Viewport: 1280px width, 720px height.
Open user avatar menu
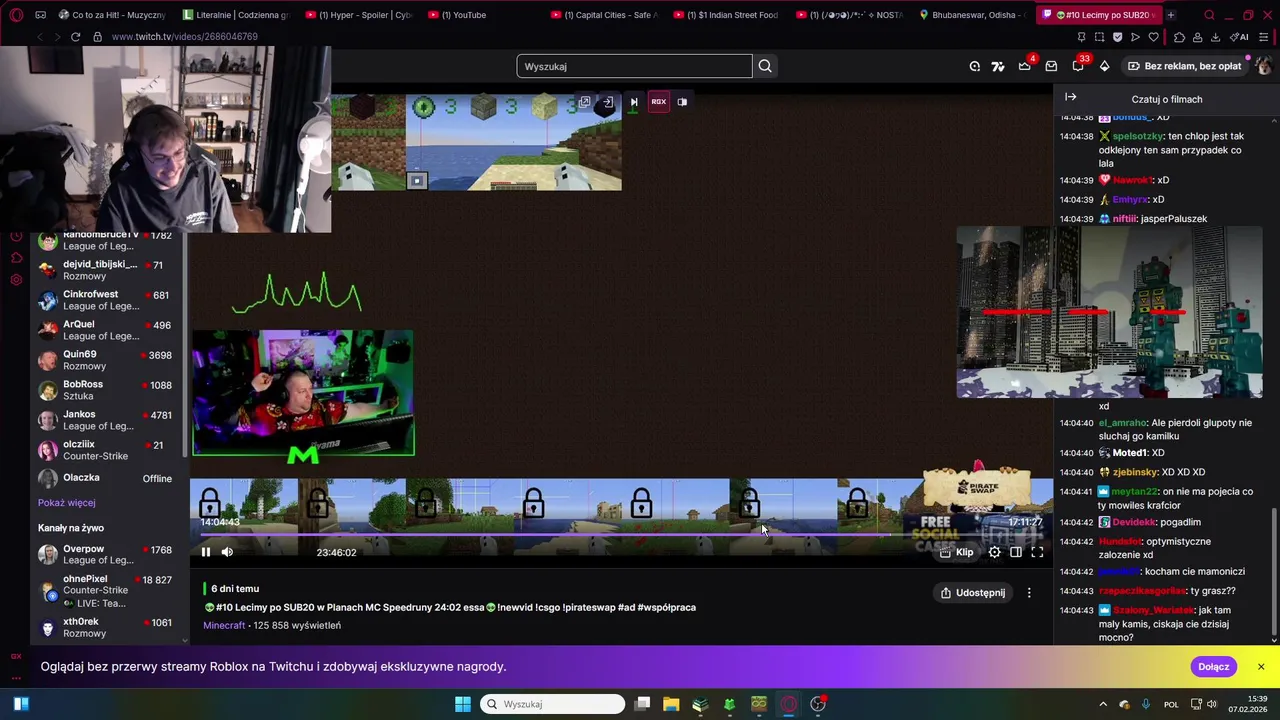(x=1263, y=66)
